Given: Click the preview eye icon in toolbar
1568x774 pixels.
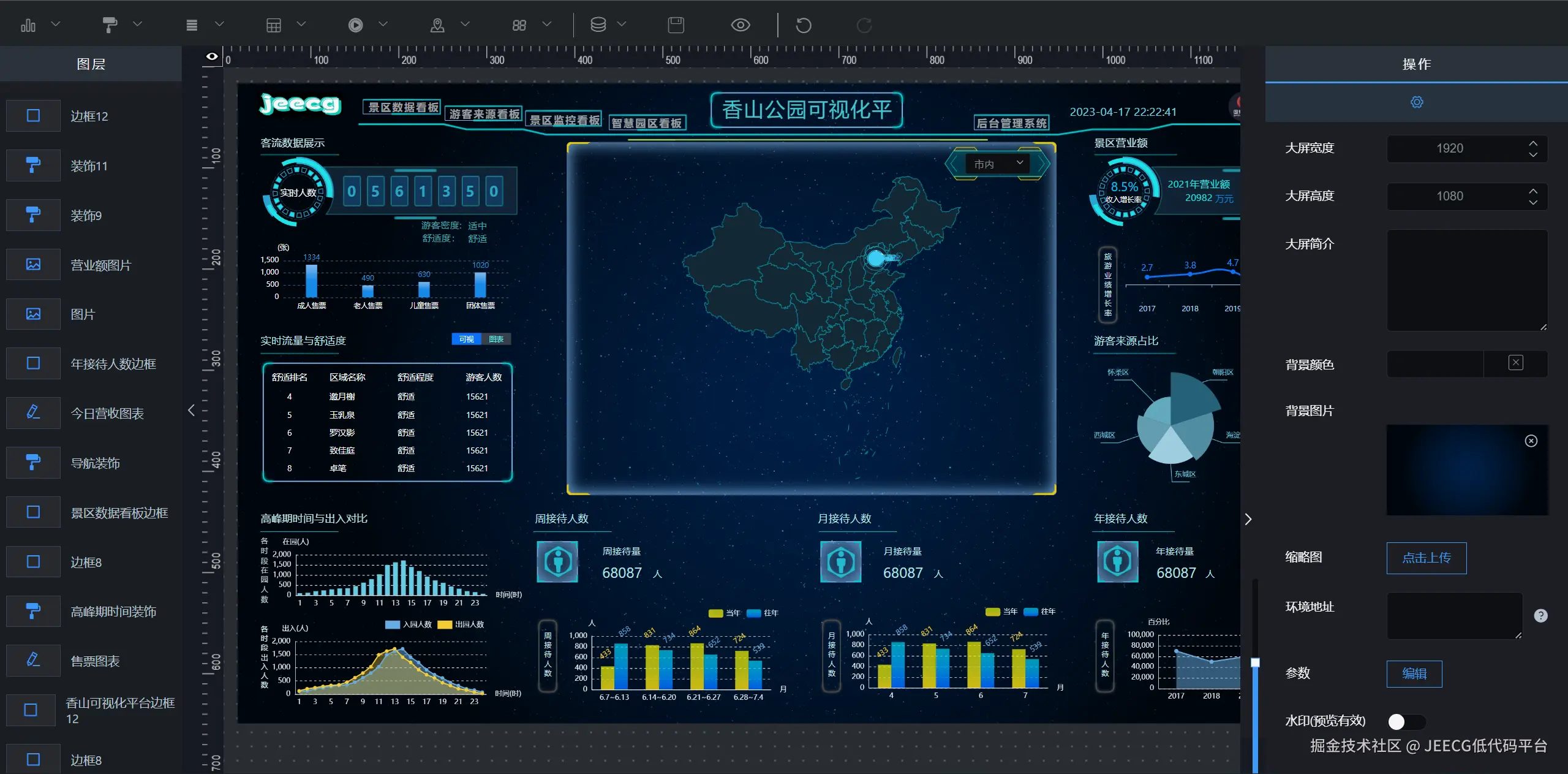Looking at the screenshot, I should pyautogui.click(x=740, y=25).
